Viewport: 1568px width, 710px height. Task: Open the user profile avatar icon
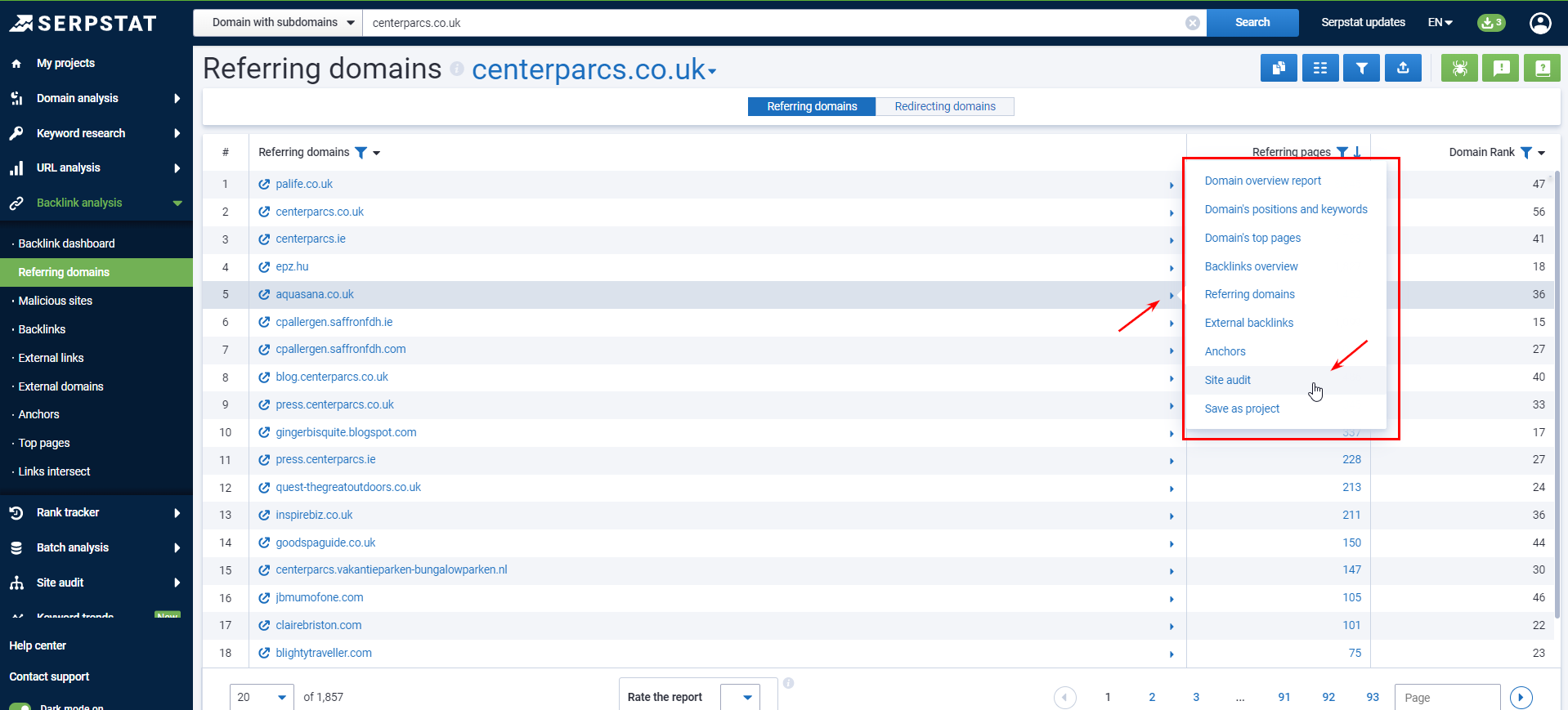click(x=1540, y=23)
